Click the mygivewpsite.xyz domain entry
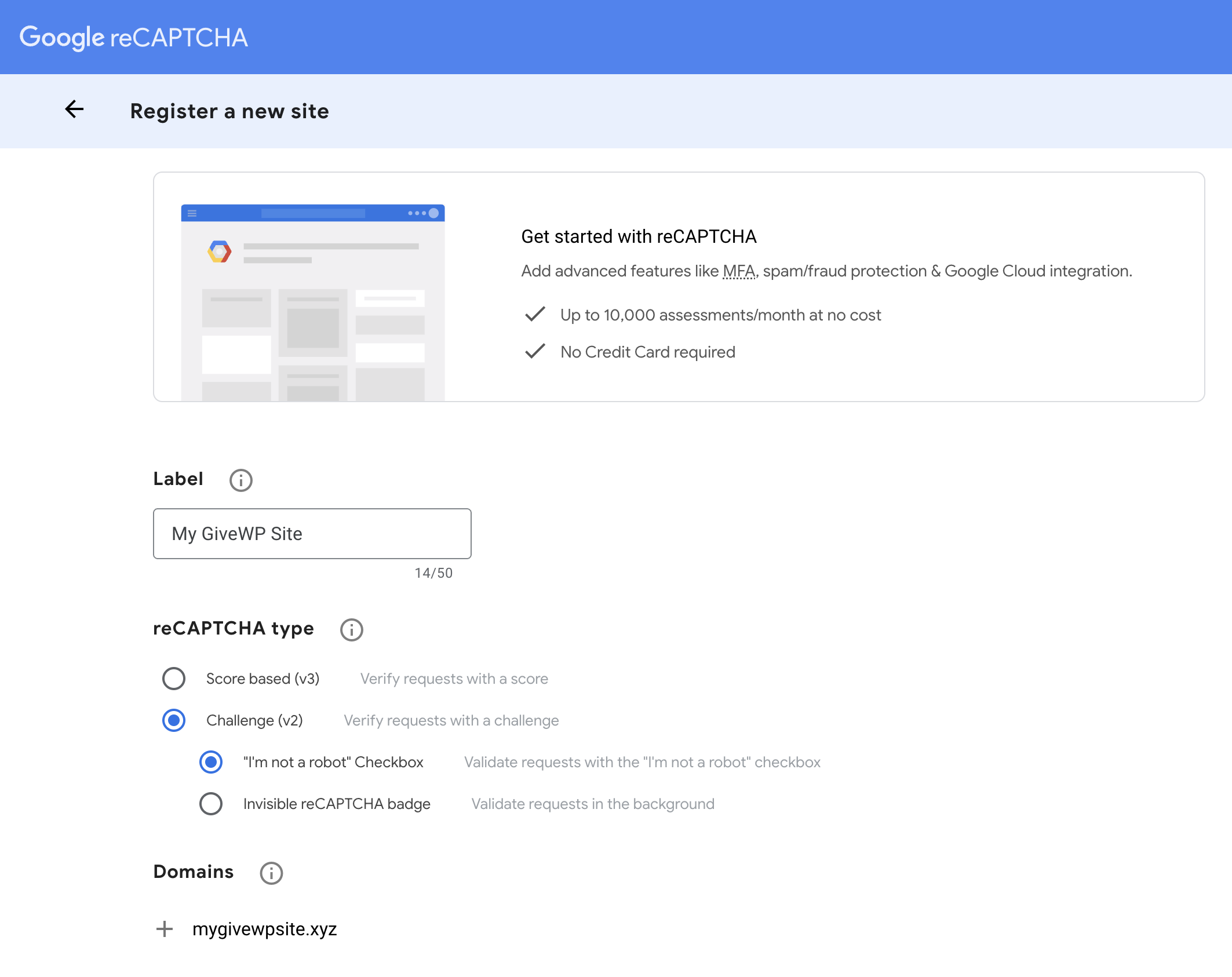Viewport: 1232px width, 977px height. click(x=265, y=929)
